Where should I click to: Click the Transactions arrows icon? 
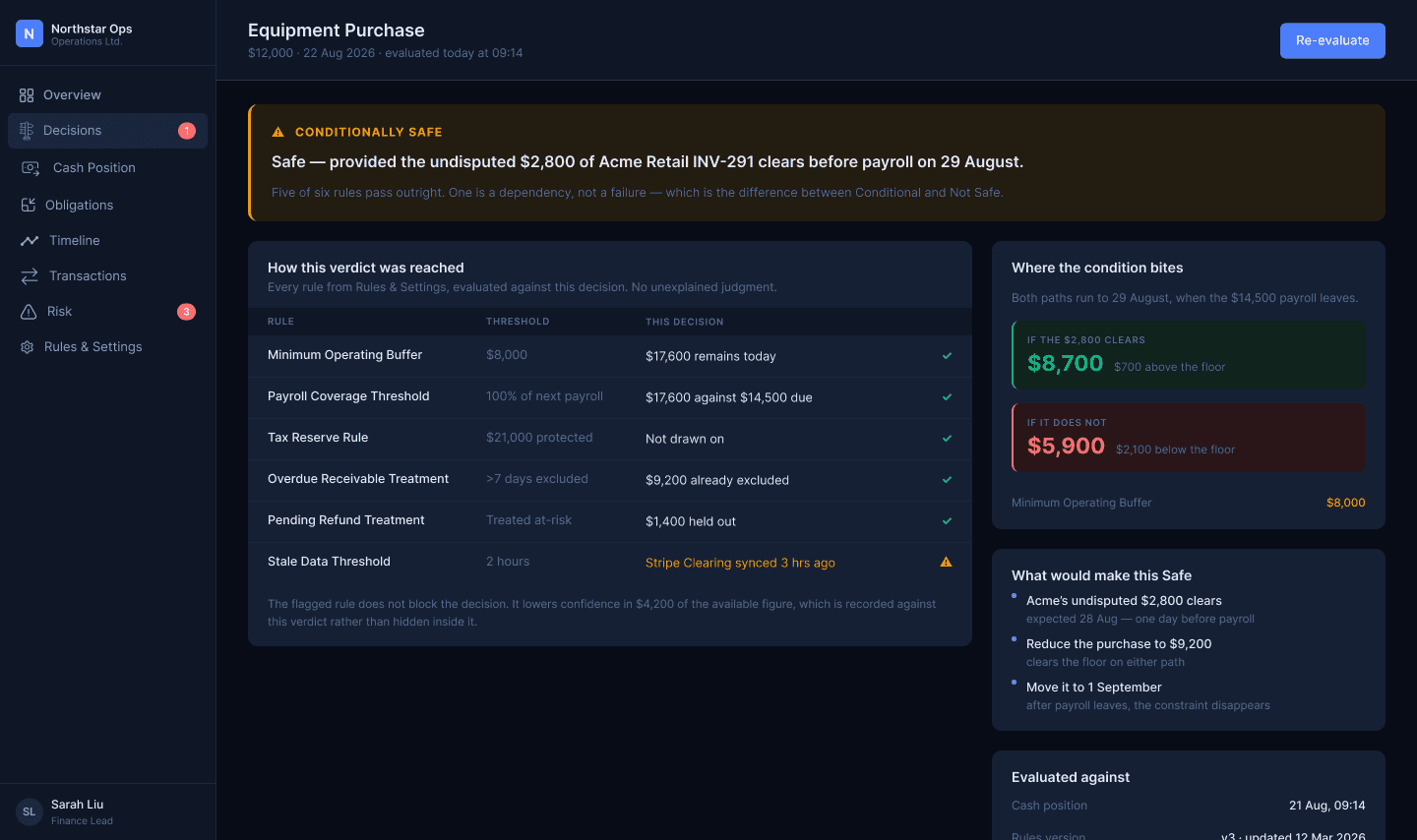pyautogui.click(x=30, y=276)
